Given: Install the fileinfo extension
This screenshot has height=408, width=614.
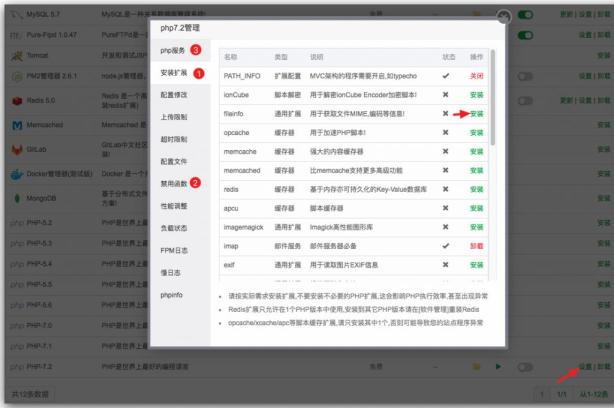Looking at the screenshot, I should 477,114.
